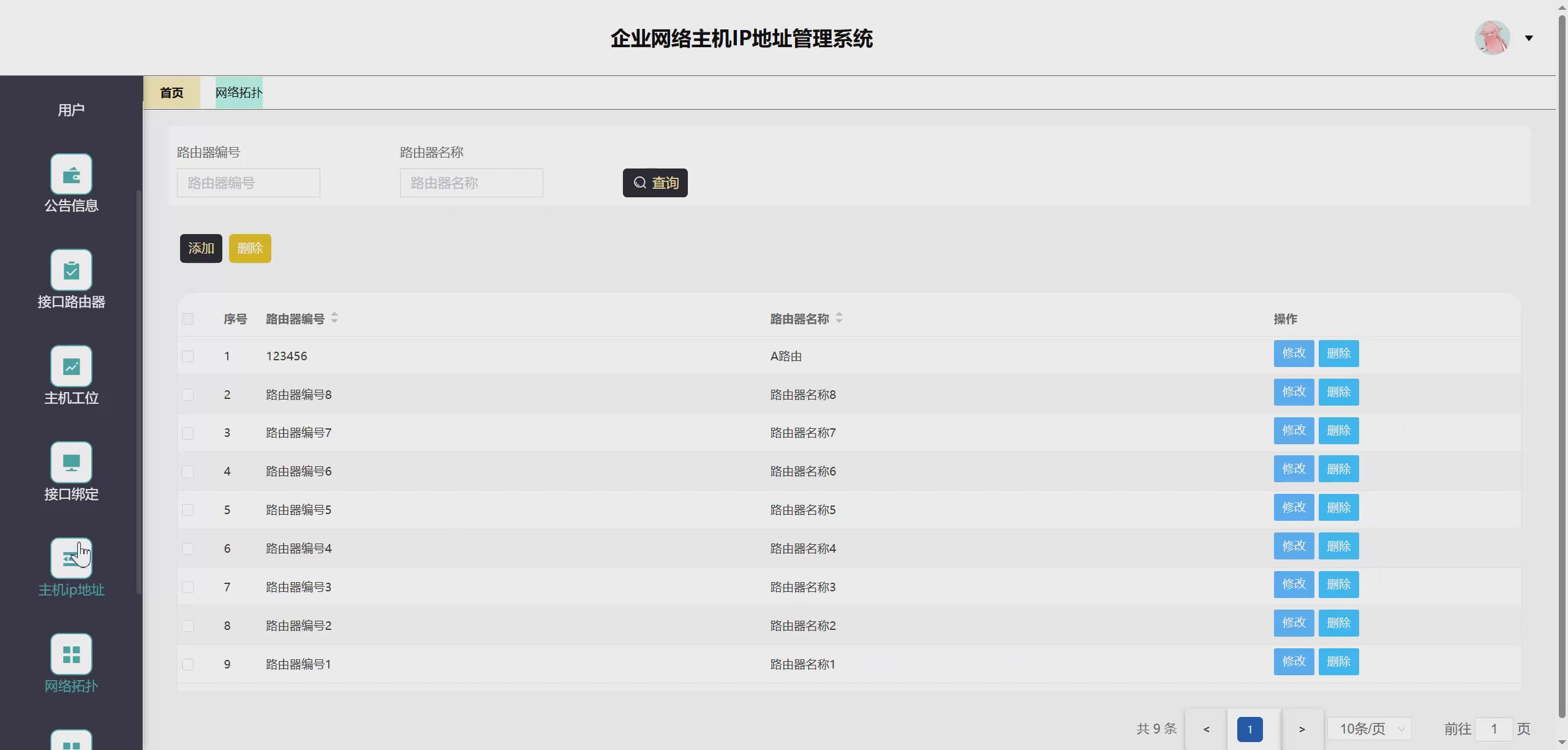This screenshot has height=750, width=1568.
Task: Click the 序号 column header
Action: (x=235, y=319)
